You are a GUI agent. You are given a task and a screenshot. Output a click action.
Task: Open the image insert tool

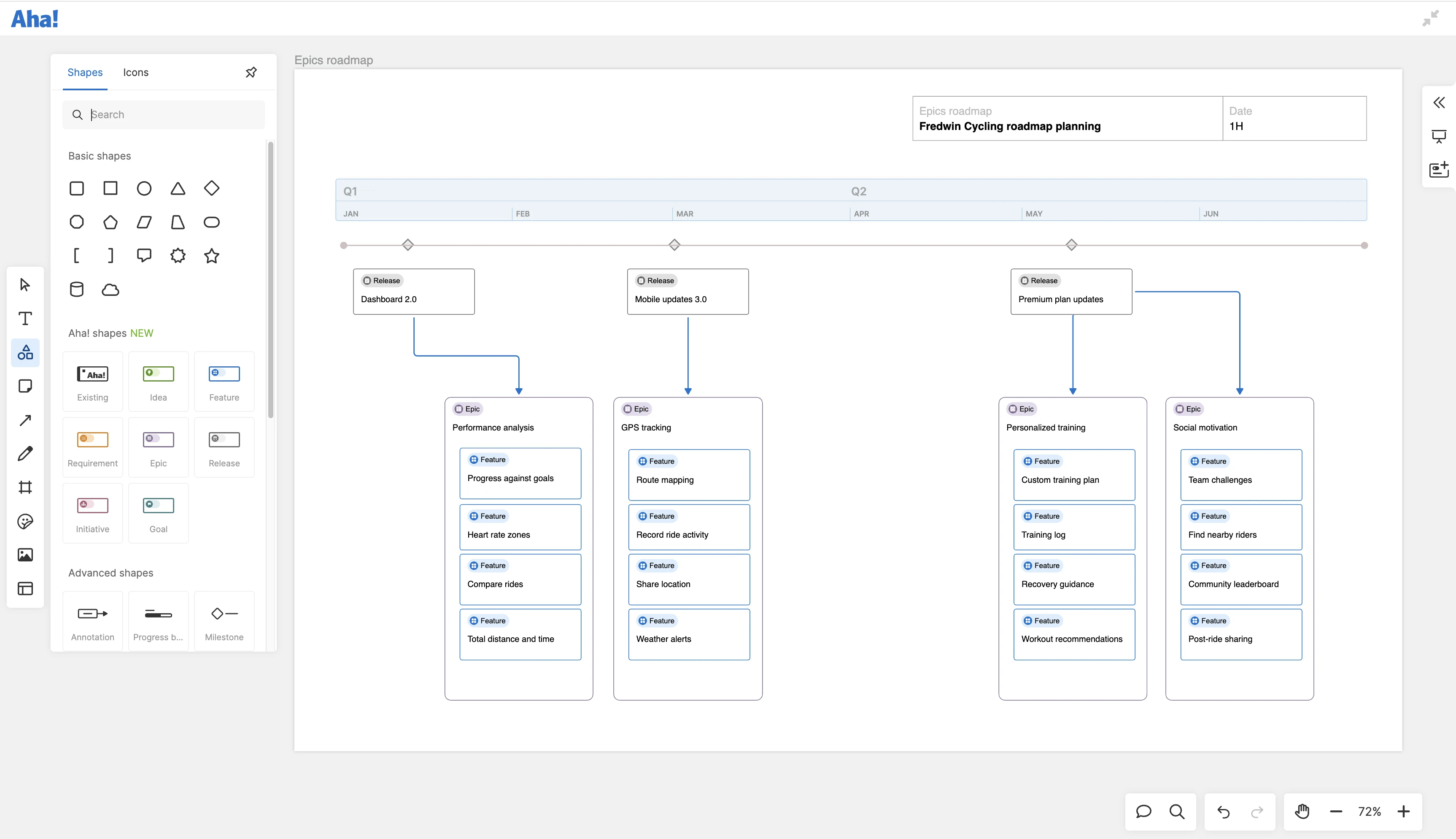pos(25,555)
